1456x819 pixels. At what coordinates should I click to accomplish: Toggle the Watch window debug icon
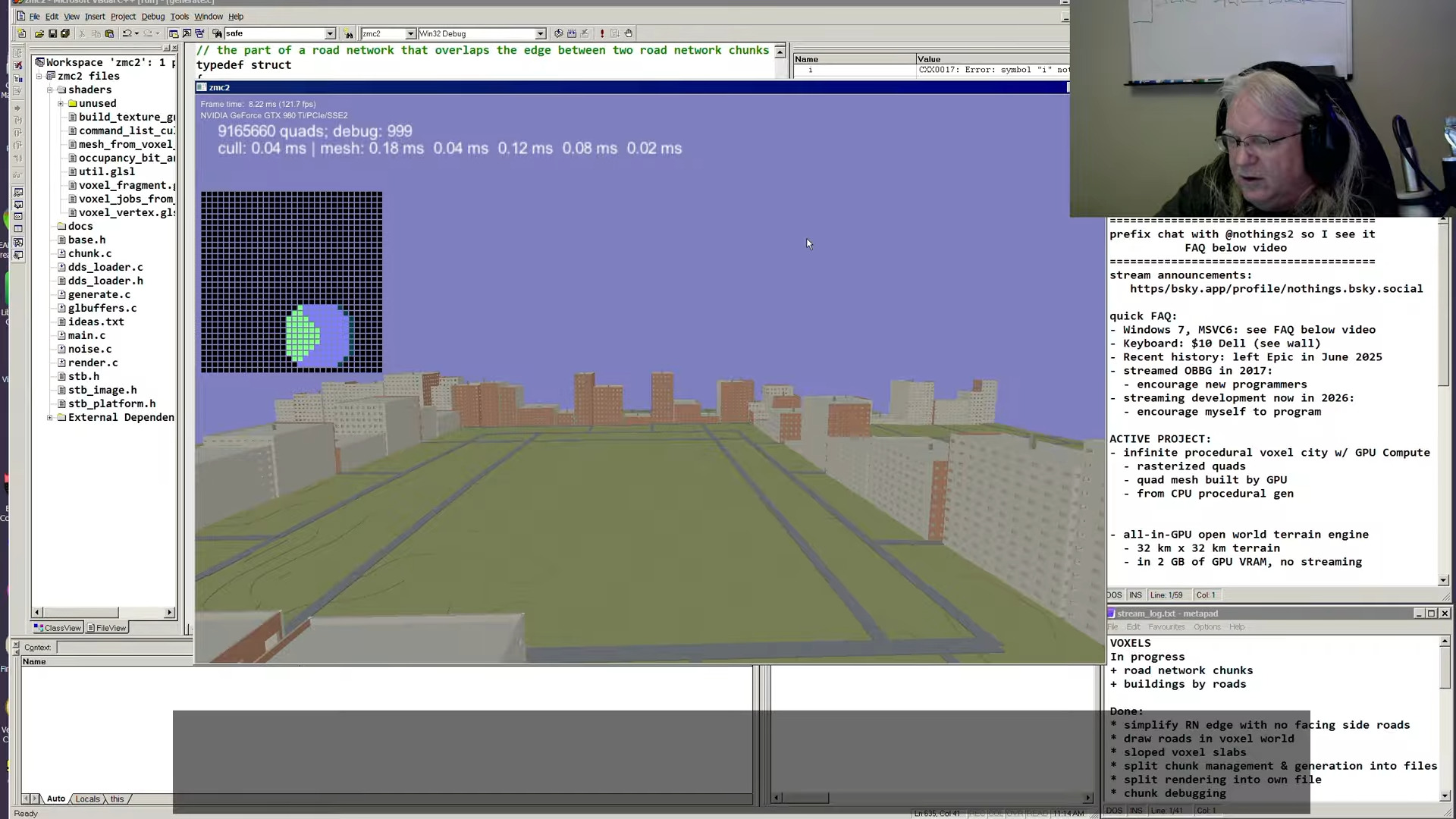click(17, 193)
